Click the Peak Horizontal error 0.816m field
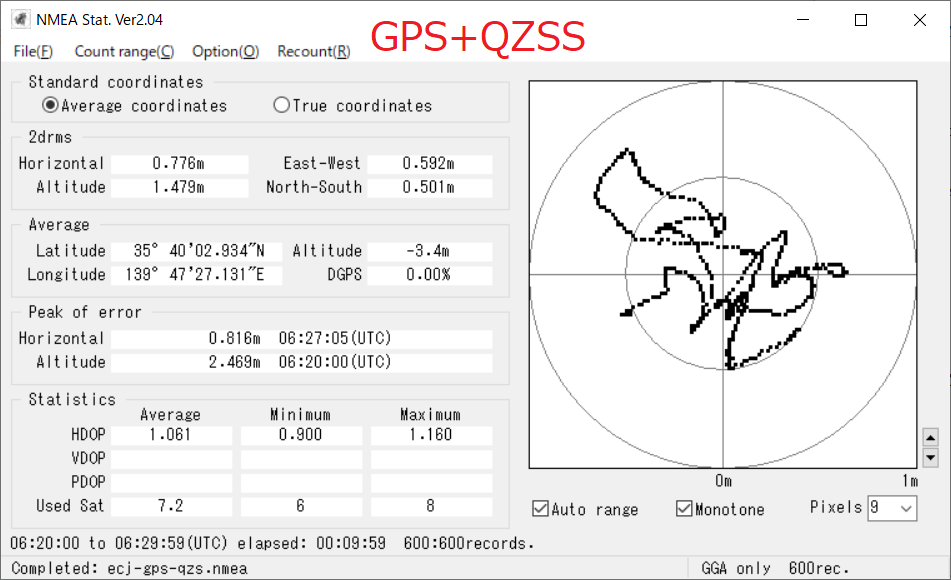 (301, 339)
